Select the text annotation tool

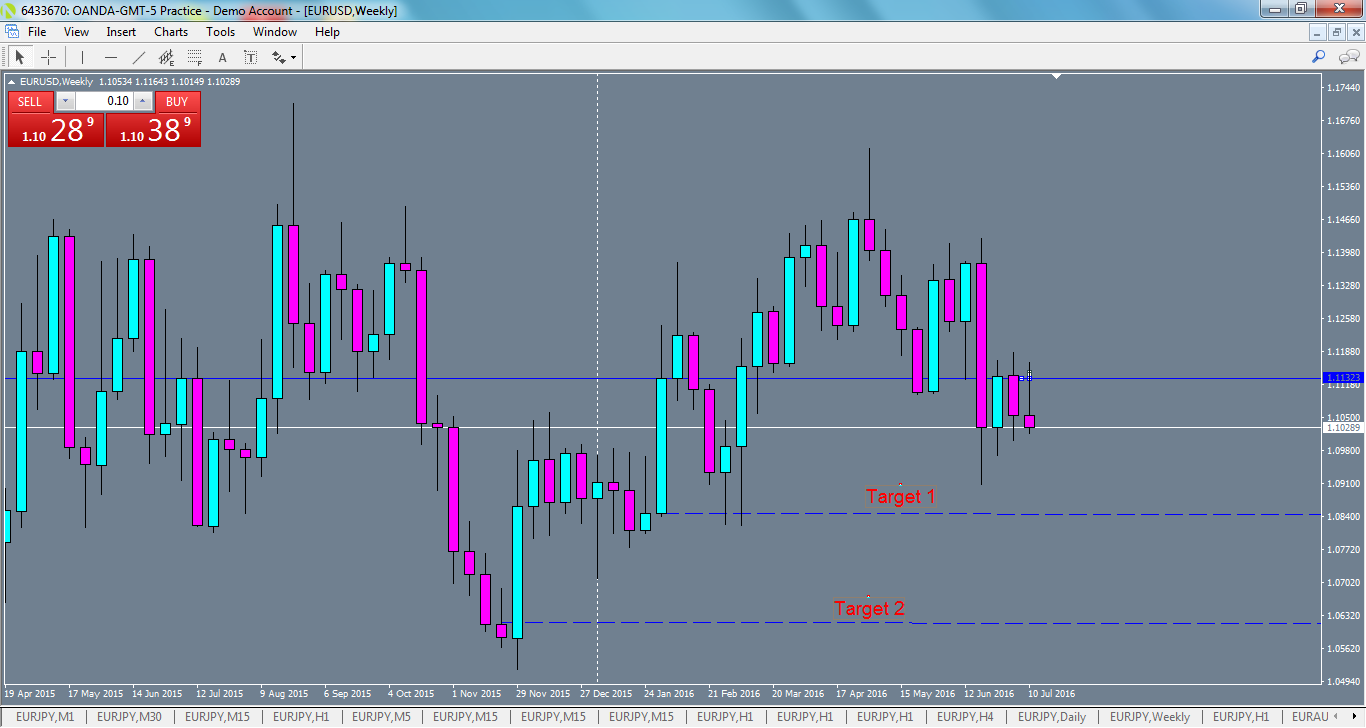click(x=223, y=57)
